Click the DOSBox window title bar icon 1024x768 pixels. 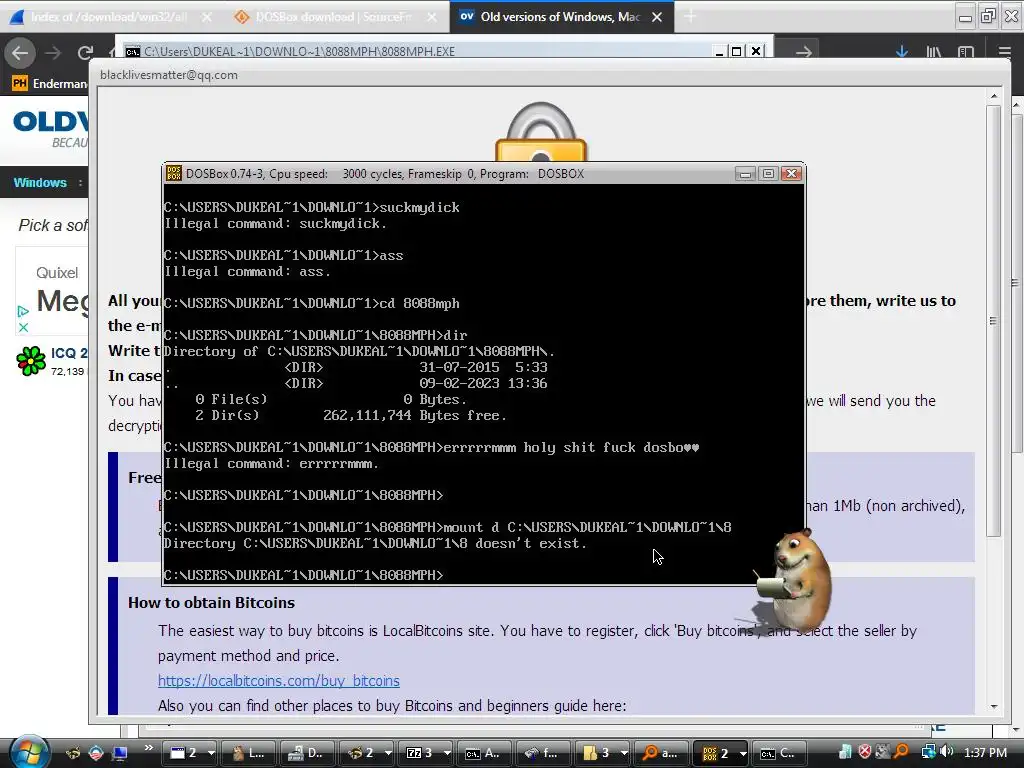pyautogui.click(x=174, y=174)
